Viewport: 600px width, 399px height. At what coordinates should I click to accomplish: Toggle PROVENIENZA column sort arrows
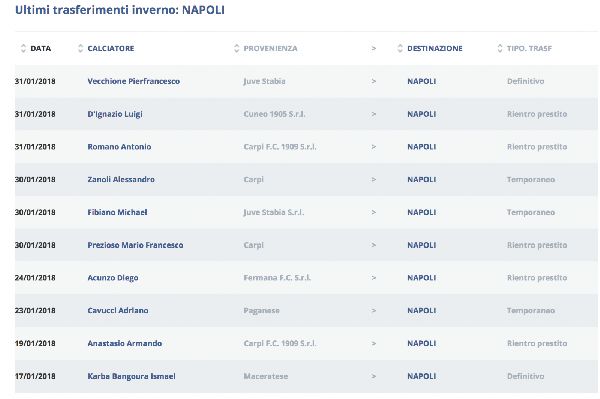coord(236,48)
